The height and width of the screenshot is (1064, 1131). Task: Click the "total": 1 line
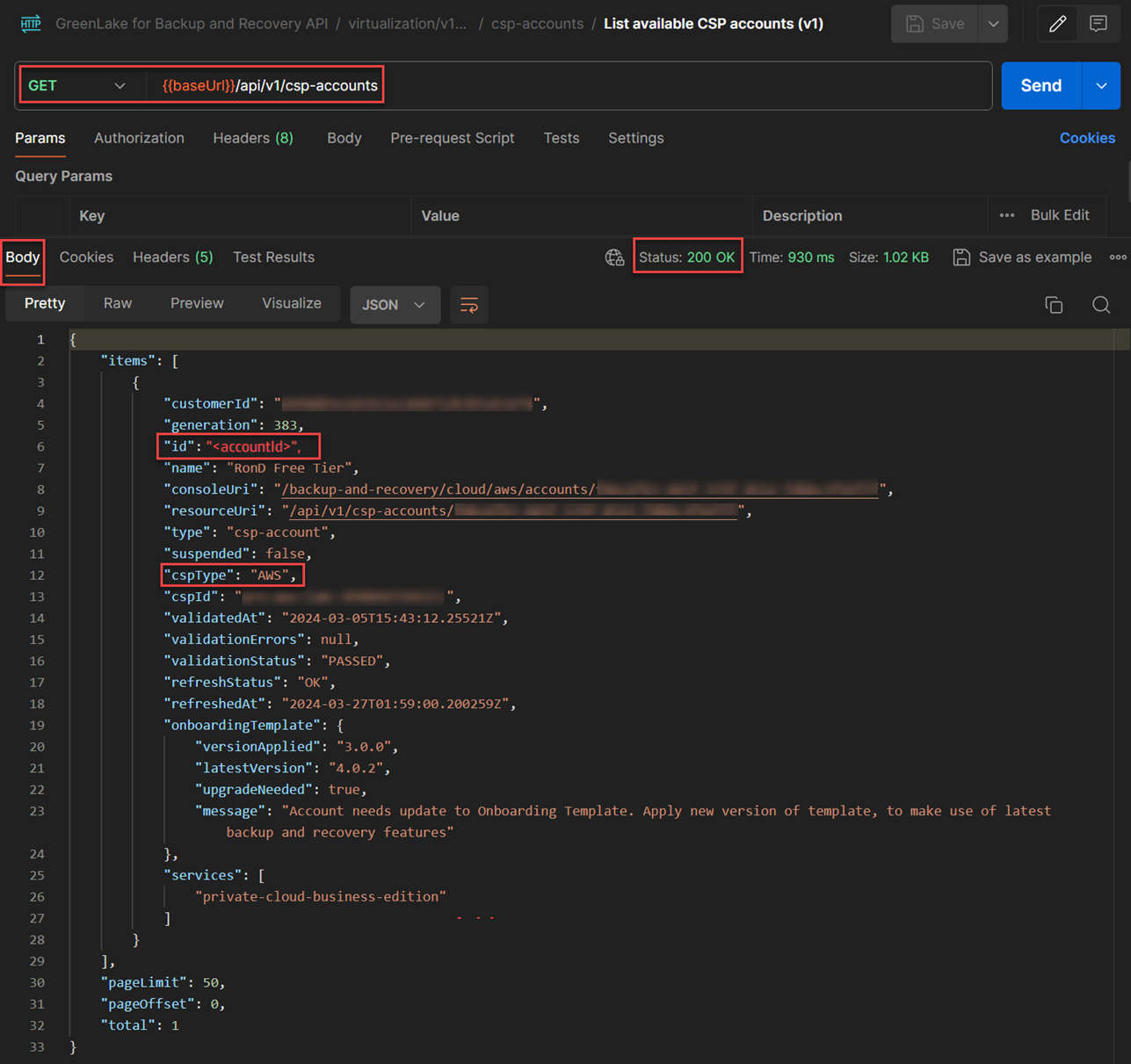click(140, 1025)
